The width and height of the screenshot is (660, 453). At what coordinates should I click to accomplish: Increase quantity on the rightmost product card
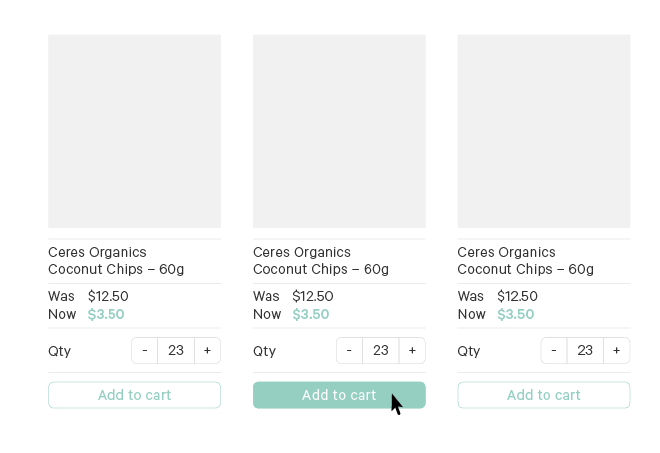616,351
